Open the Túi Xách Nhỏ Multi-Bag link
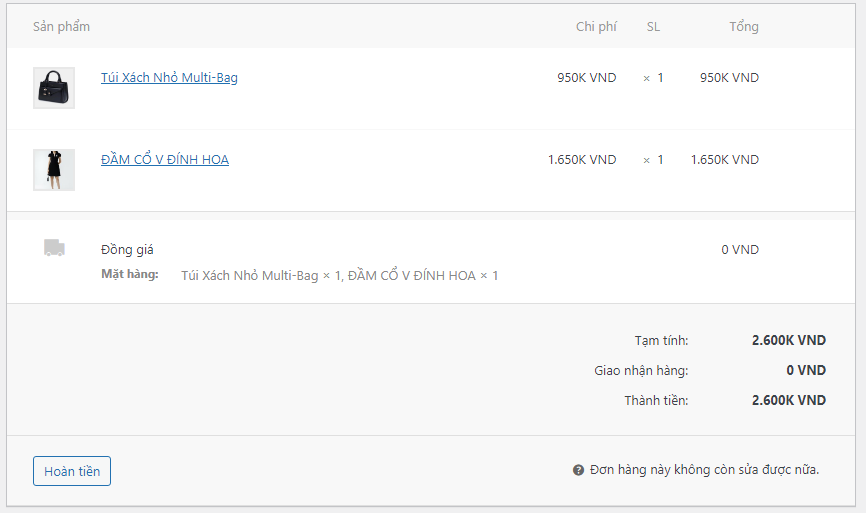The image size is (866, 513). (169, 77)
